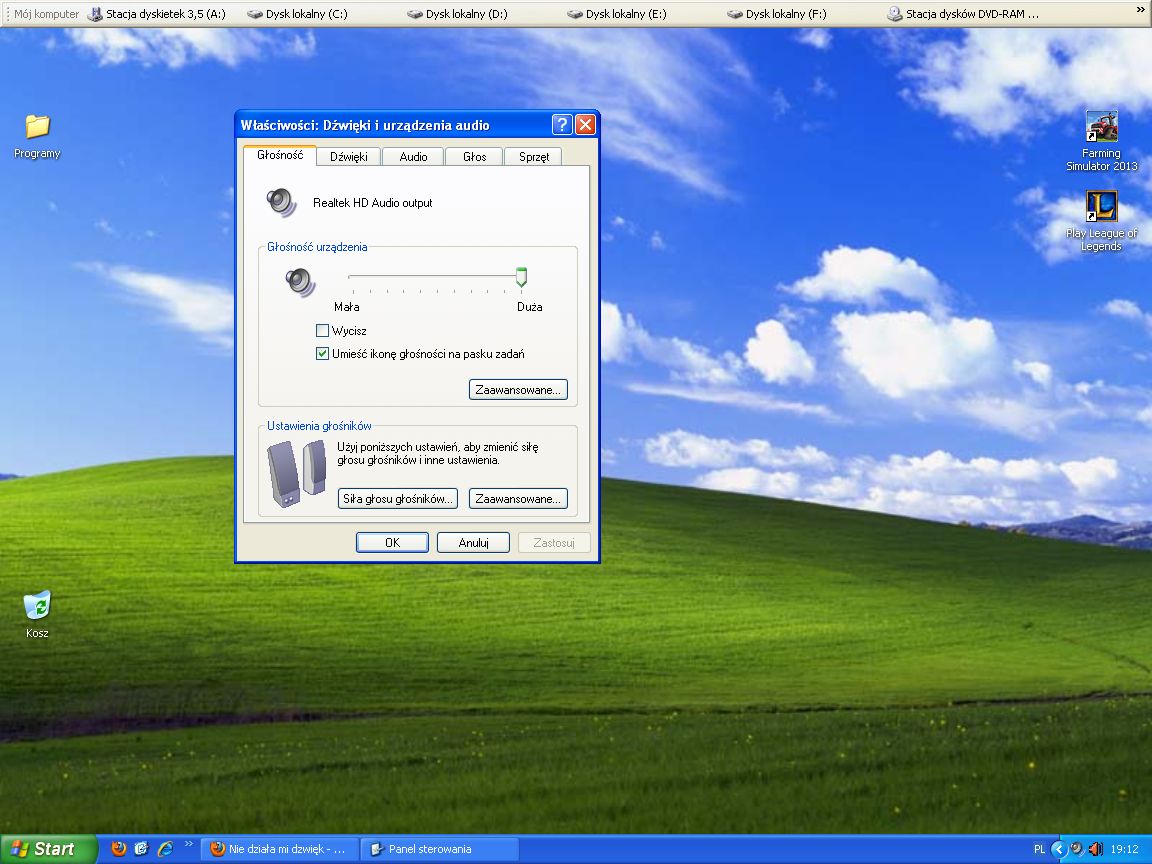Click speaker icon beside volume slider

(x=300, y=281)
